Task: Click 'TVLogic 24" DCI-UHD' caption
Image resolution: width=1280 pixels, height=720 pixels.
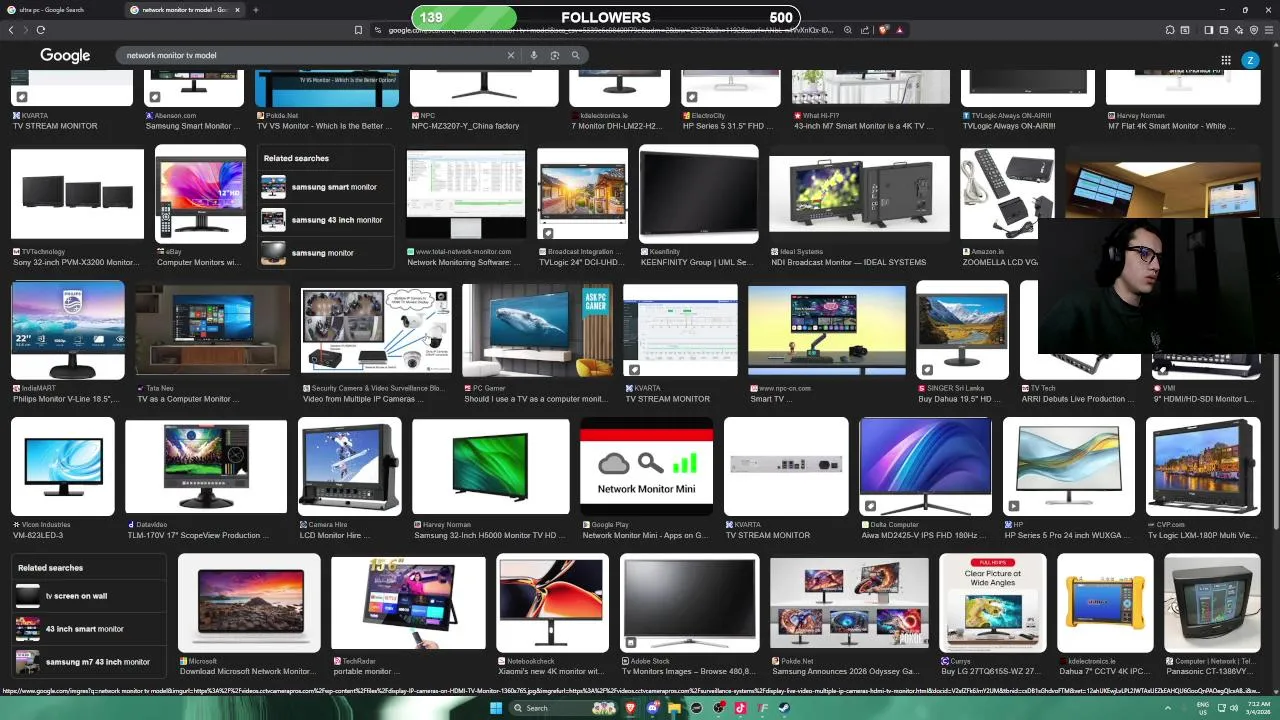Action: (581, 262)
